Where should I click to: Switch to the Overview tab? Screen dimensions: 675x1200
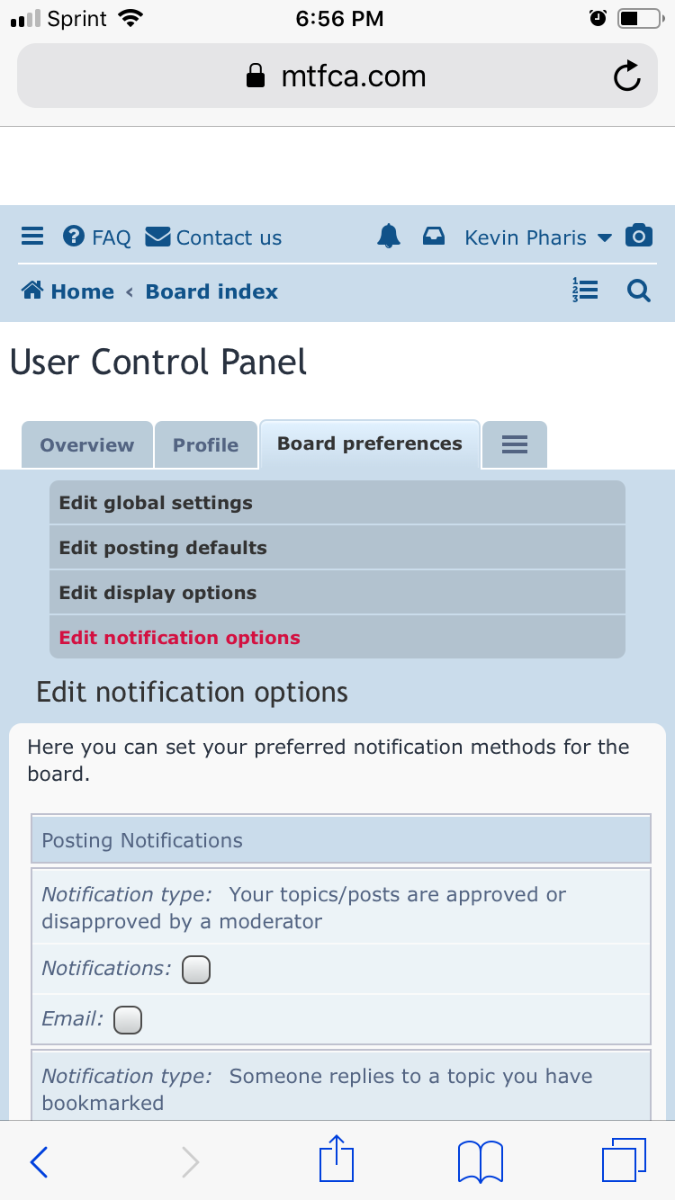87,445
